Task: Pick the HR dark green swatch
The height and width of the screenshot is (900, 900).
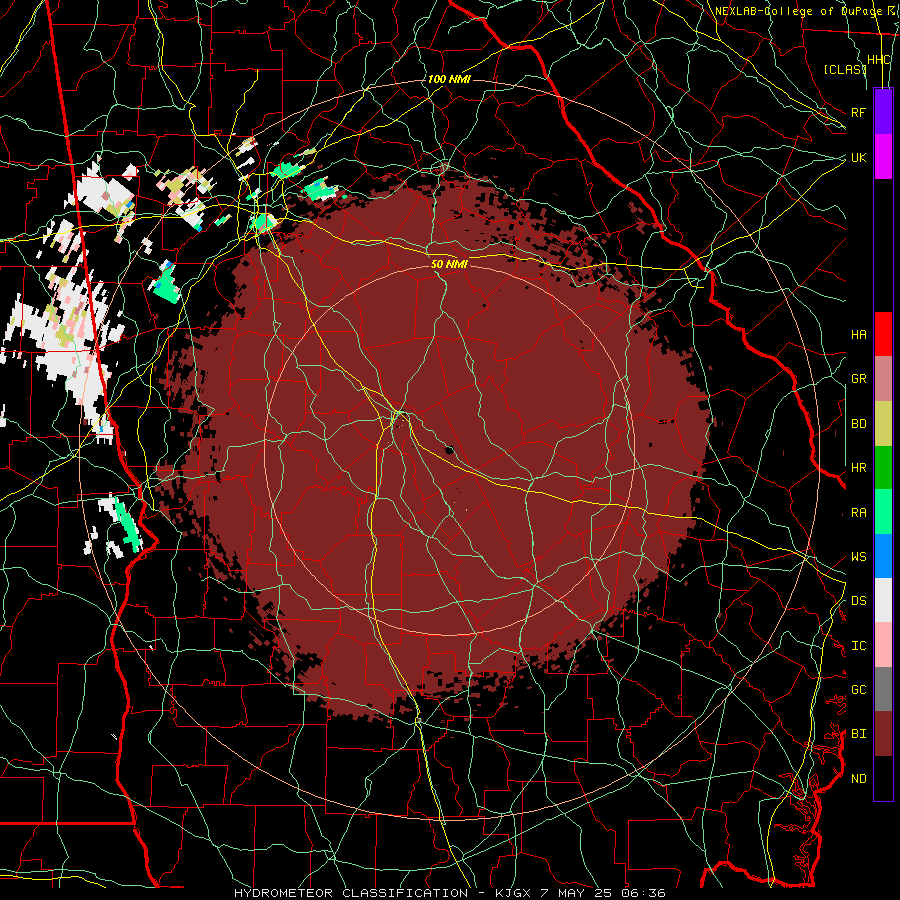Action: [883, 468]
